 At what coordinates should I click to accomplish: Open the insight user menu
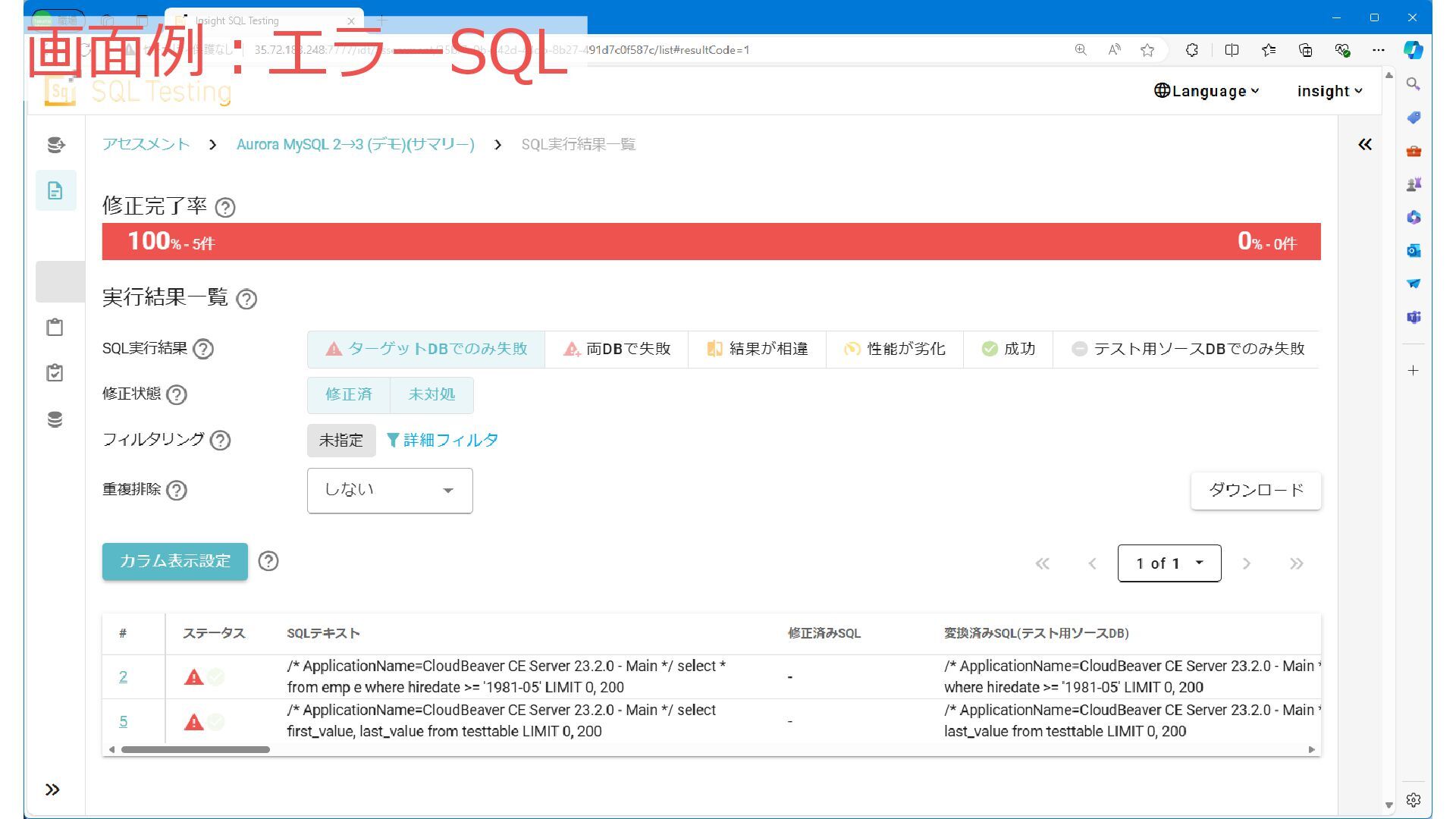[x=1329, y=91]
